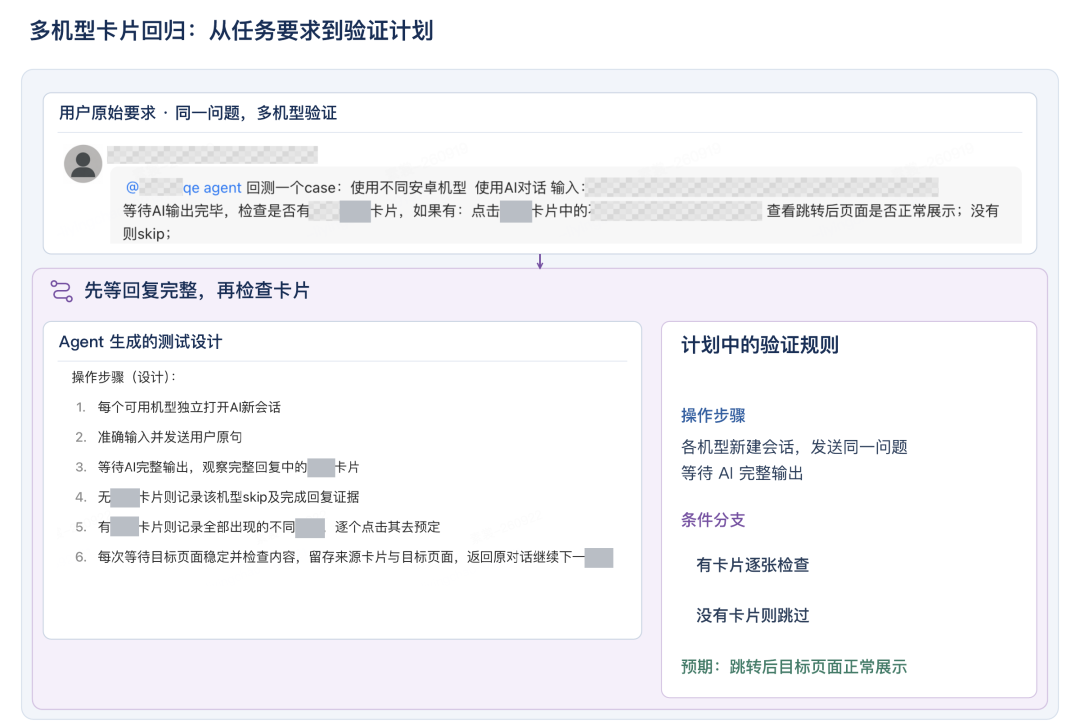Screen dimensions: 1080x726
Task: Click the label 操作步骤（设计）：
Action: (x=124, y=377)
